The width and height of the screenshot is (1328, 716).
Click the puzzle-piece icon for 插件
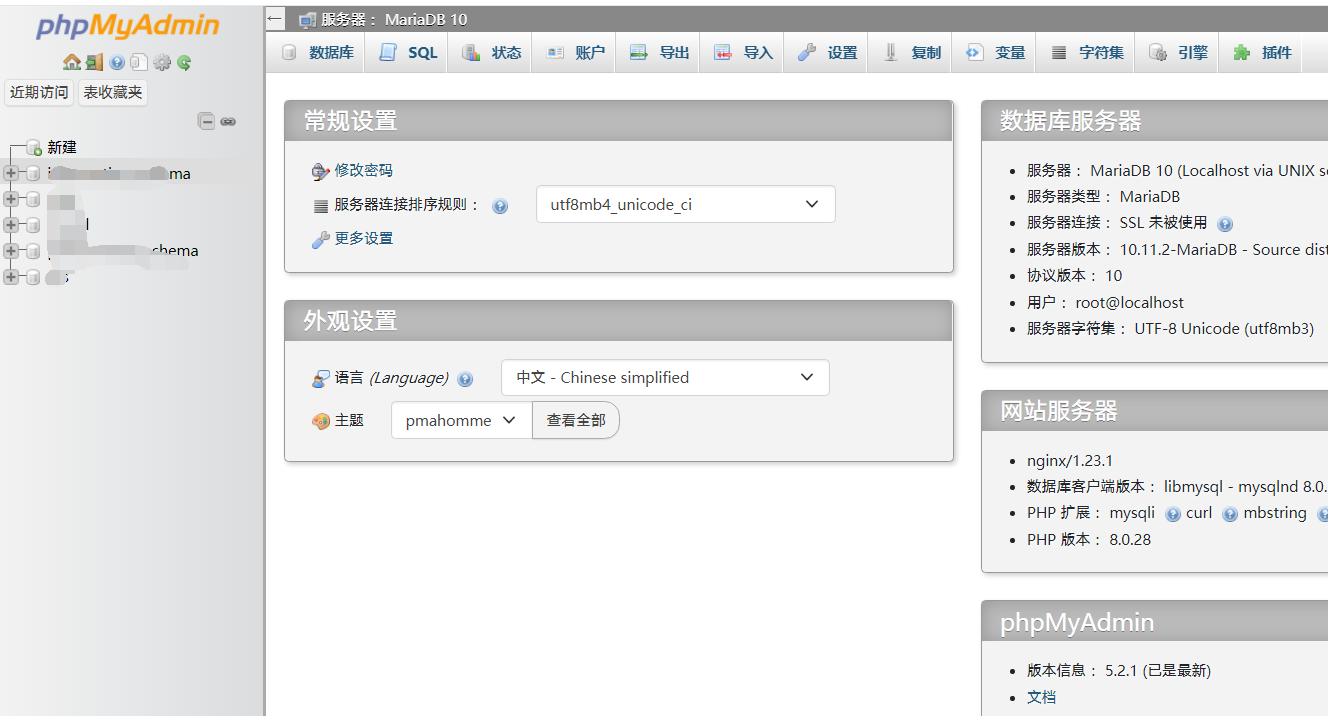tap(1241, 53)
